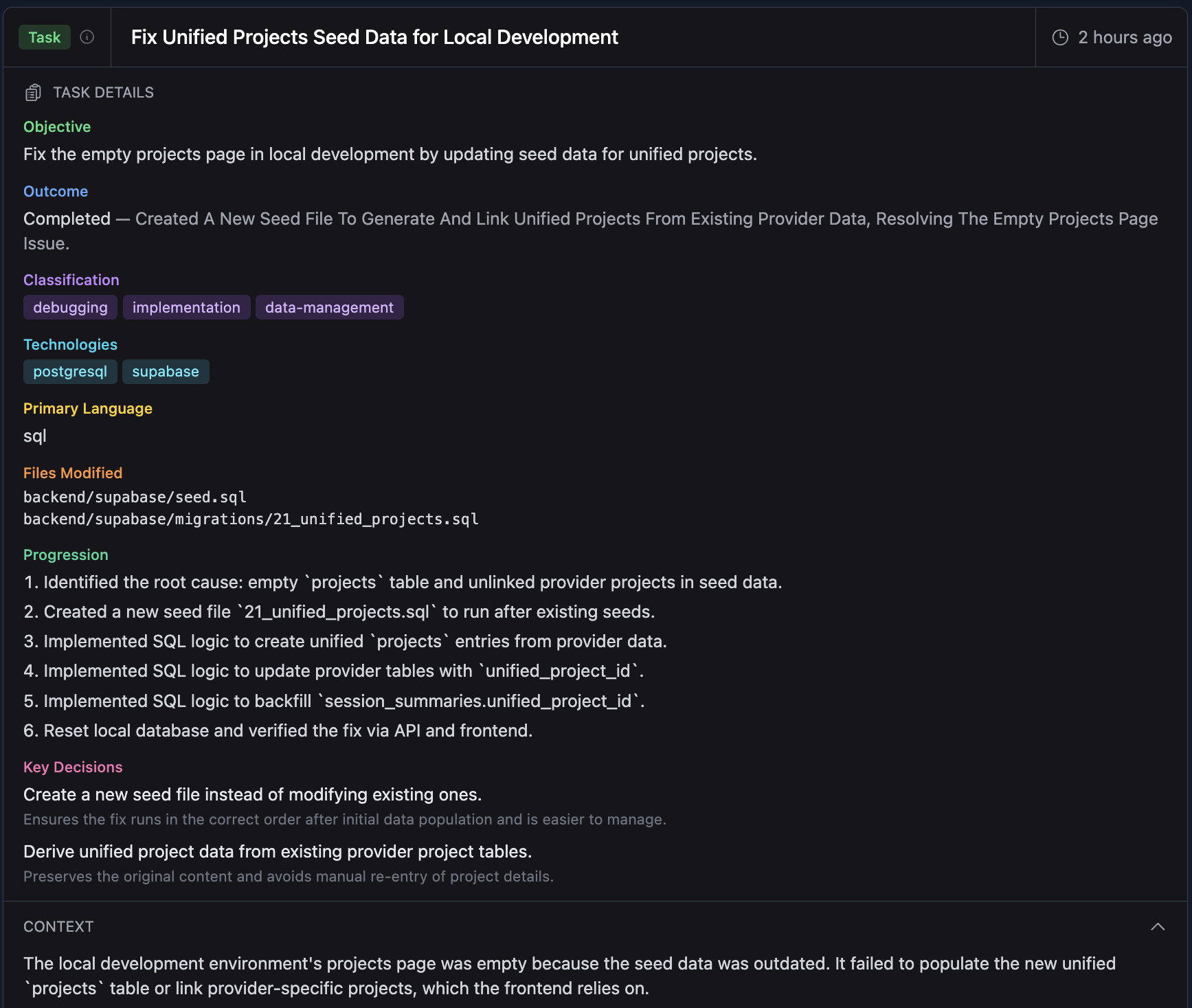The height and width of the screenshot is (1008, 1192).
Task: Select the postgresql technology tag
Action: coord(69,371)
